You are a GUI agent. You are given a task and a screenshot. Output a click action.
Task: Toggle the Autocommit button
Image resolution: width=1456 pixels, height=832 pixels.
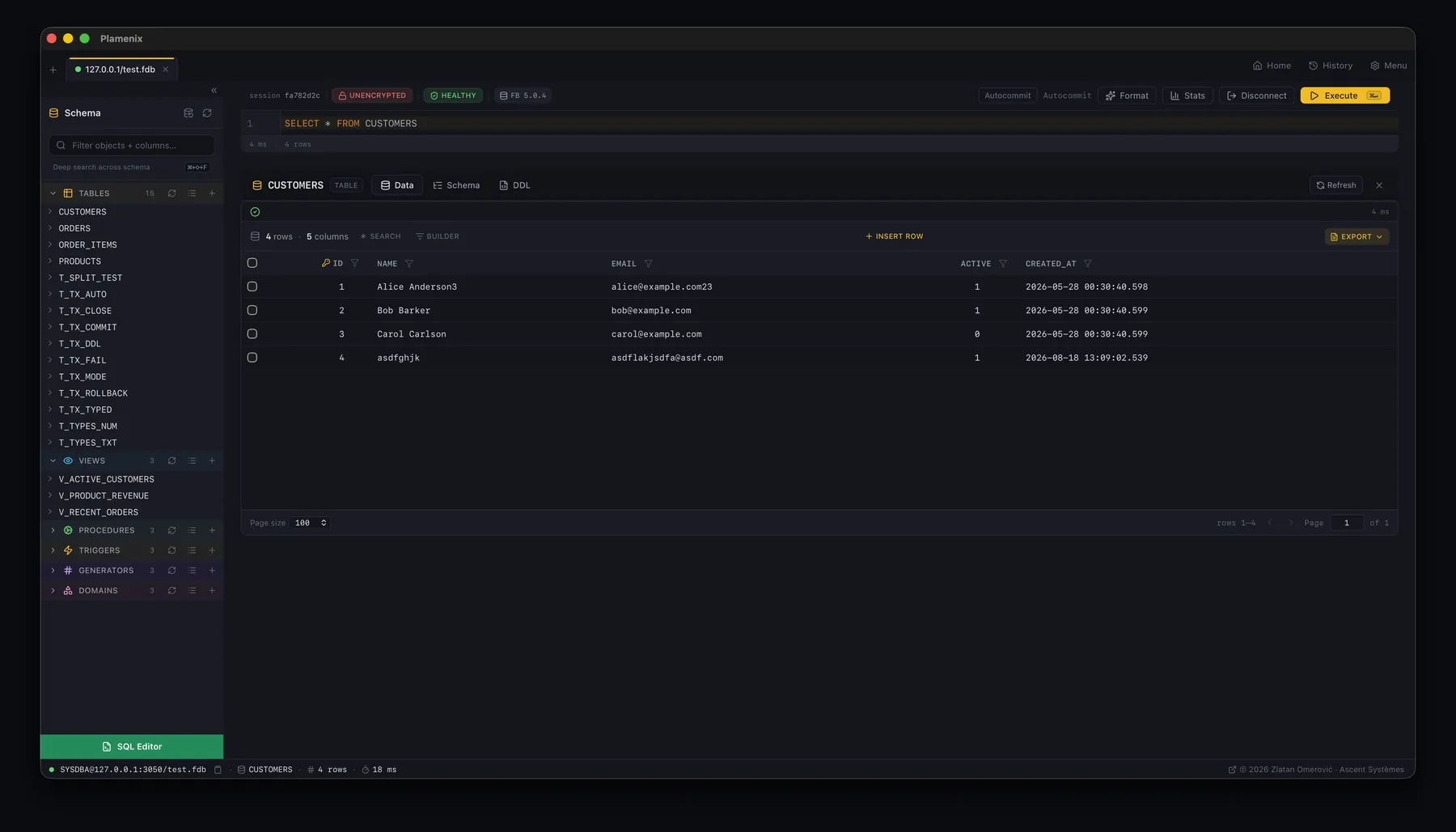click(x=1008, y=96)
